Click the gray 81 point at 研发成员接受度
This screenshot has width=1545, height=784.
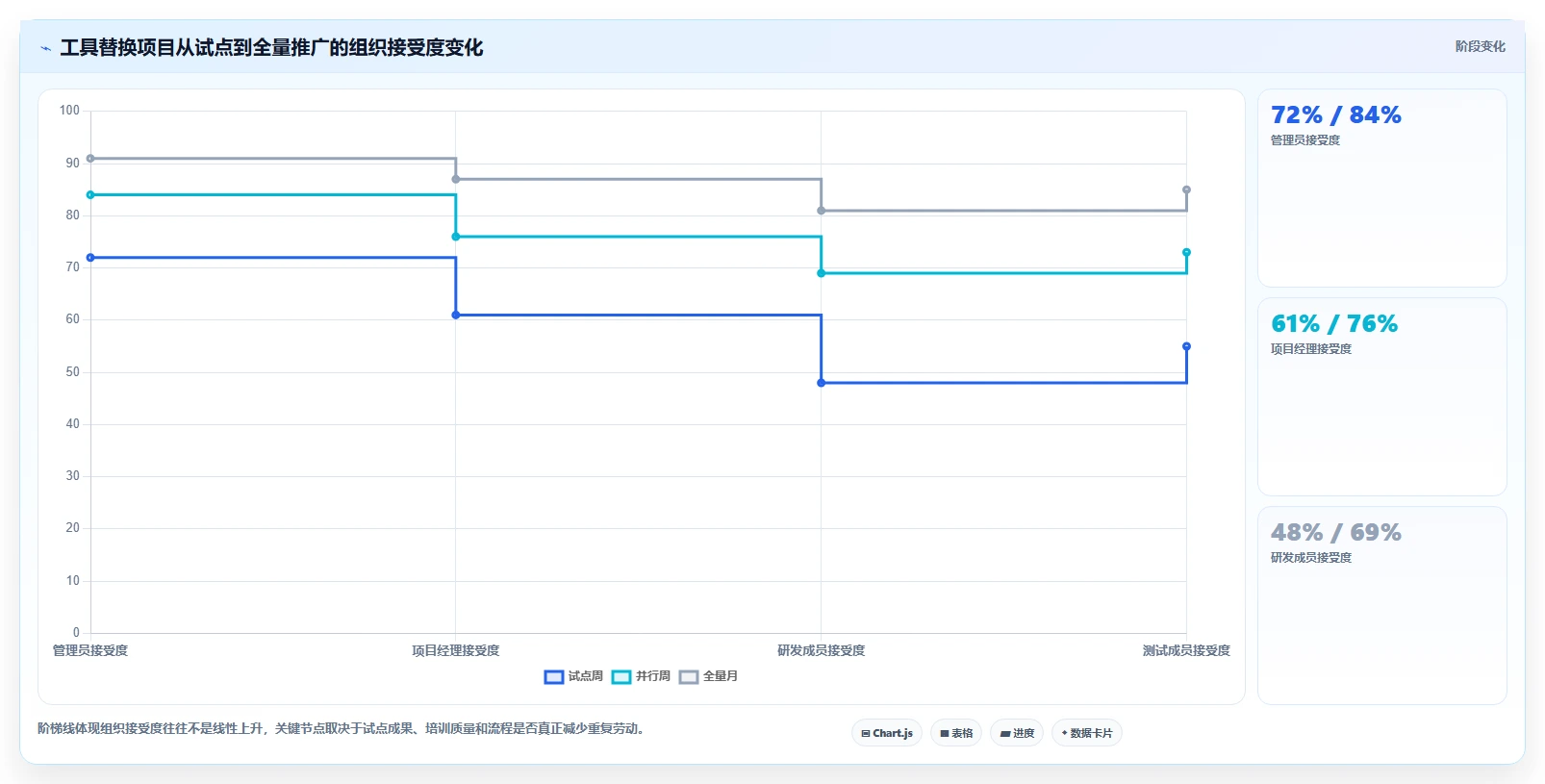(821, 211)
